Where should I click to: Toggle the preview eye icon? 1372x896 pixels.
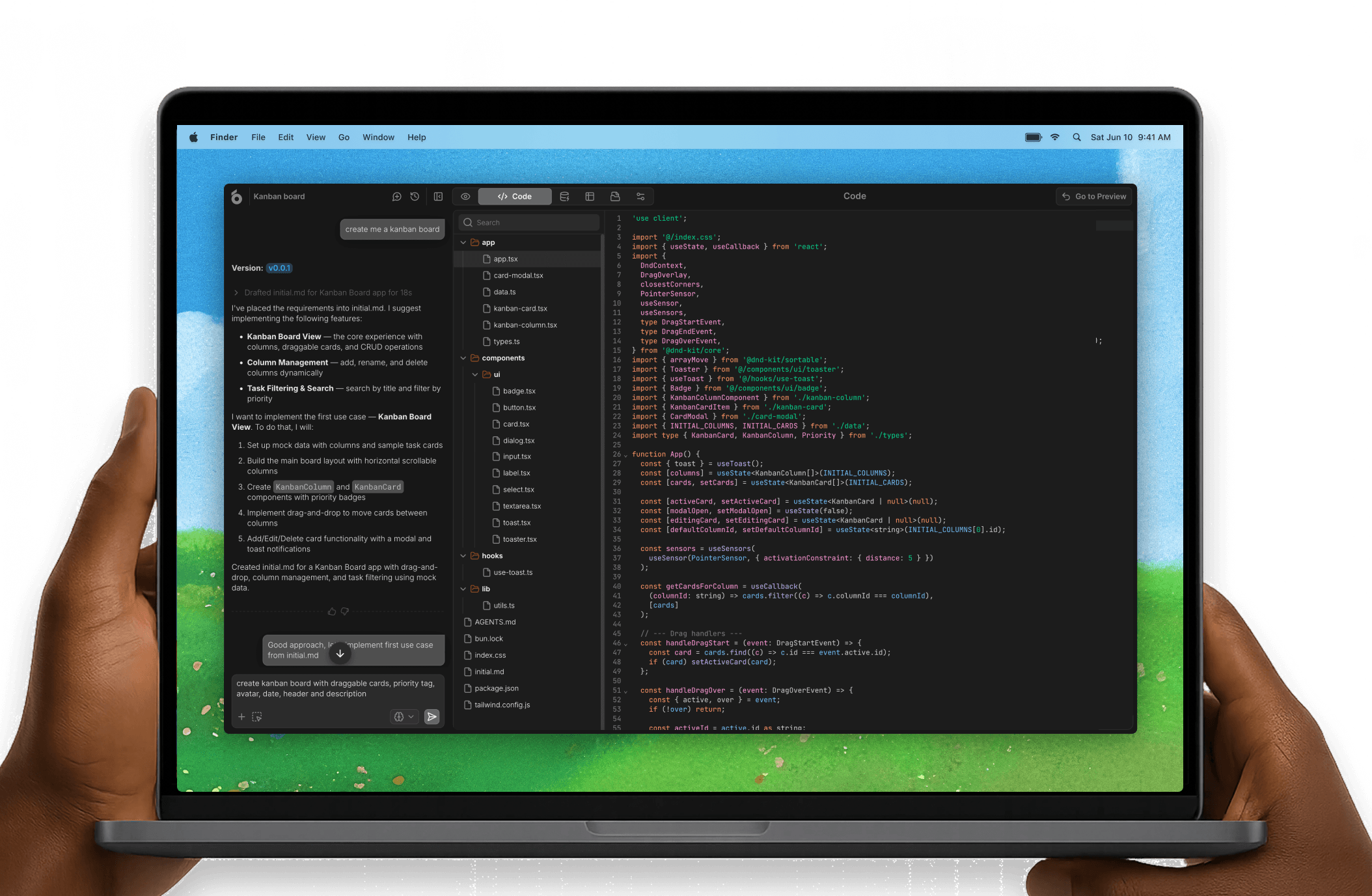[x=465, y=197]
